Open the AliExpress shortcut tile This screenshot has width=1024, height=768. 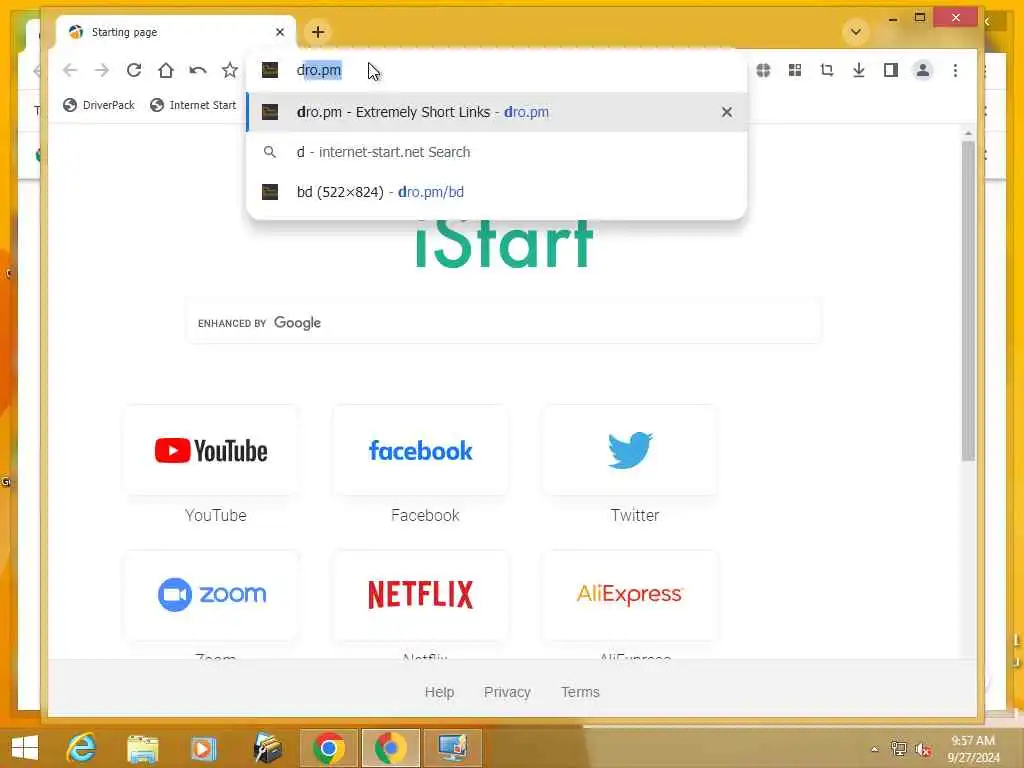tap(630, 595)
